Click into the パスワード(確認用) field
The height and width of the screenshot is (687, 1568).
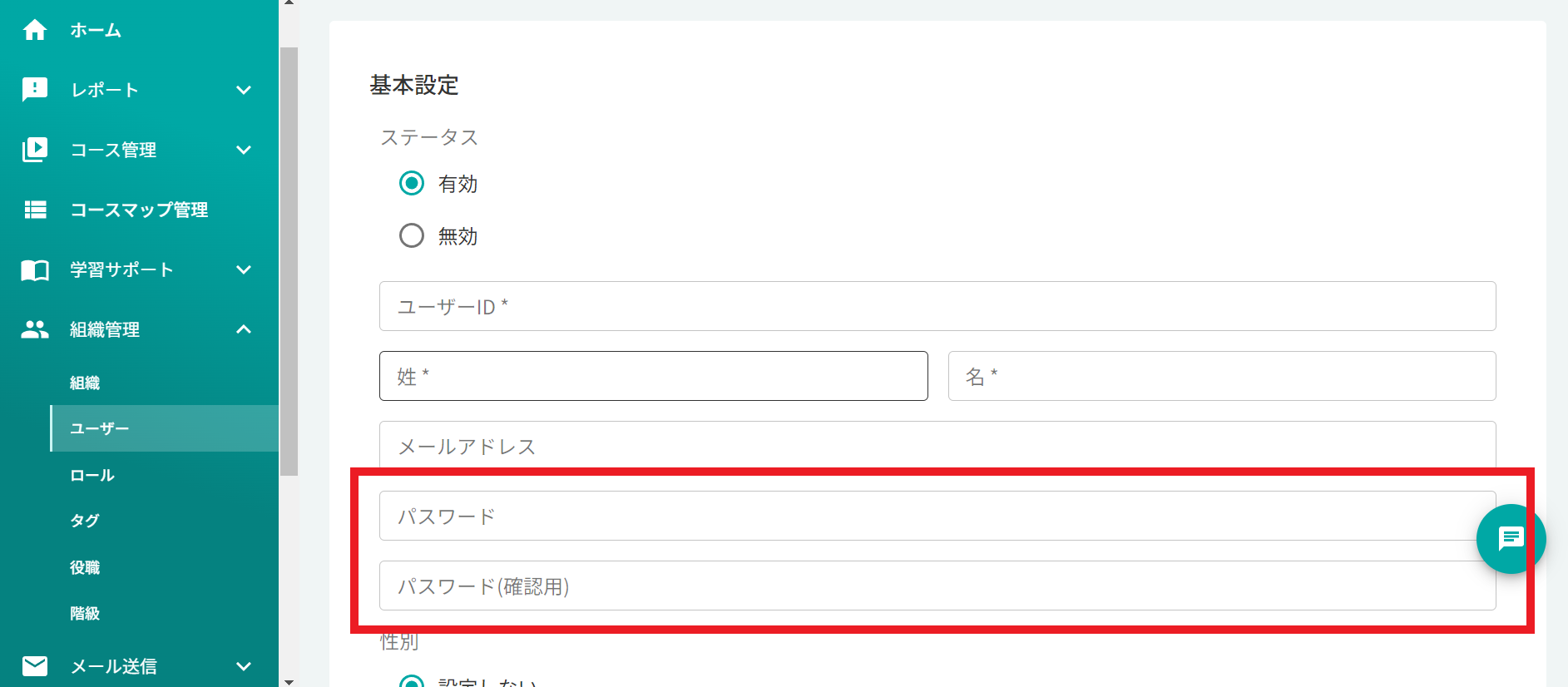(937, 586)
